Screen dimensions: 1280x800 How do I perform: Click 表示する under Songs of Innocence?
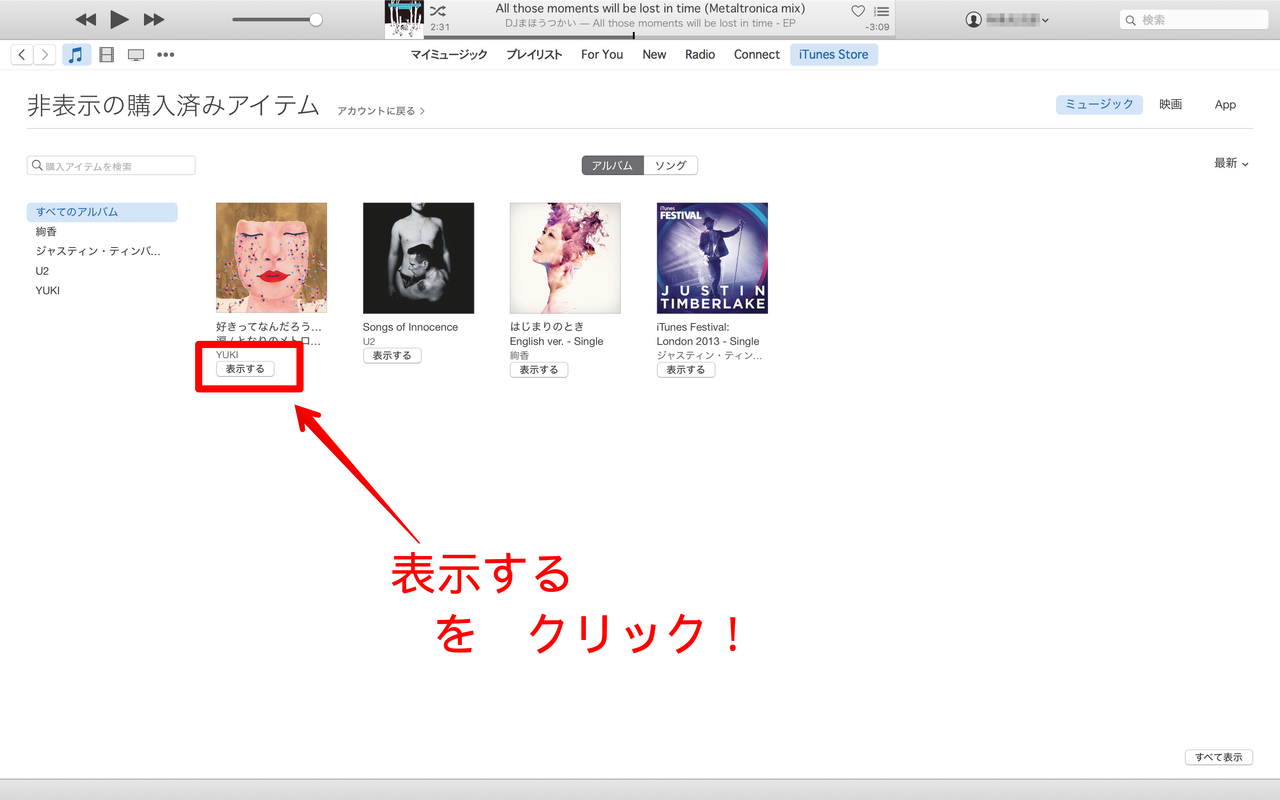(x=392, y=355)
